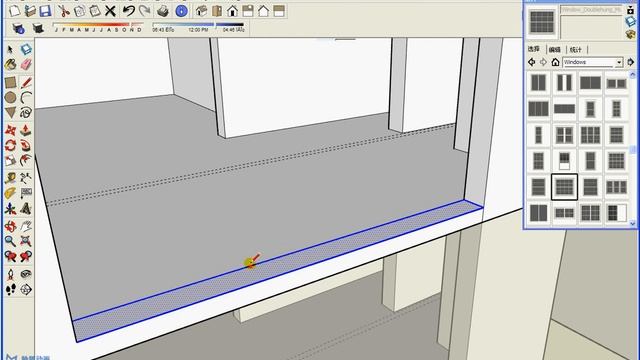640x360 pixels.
Task: Open component browser details arrow menu
Action: (630, 62)
